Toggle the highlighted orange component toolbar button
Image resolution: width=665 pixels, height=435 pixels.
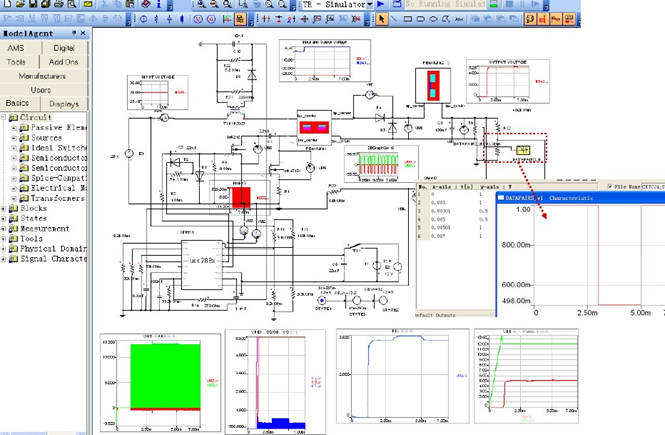240,19
